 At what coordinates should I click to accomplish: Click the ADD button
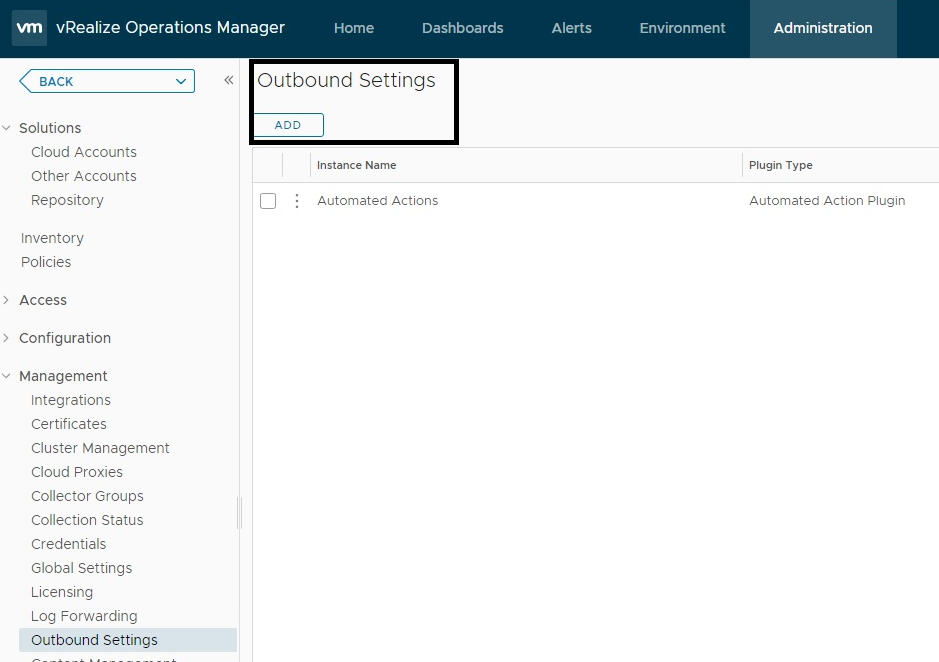click(288, 125)
